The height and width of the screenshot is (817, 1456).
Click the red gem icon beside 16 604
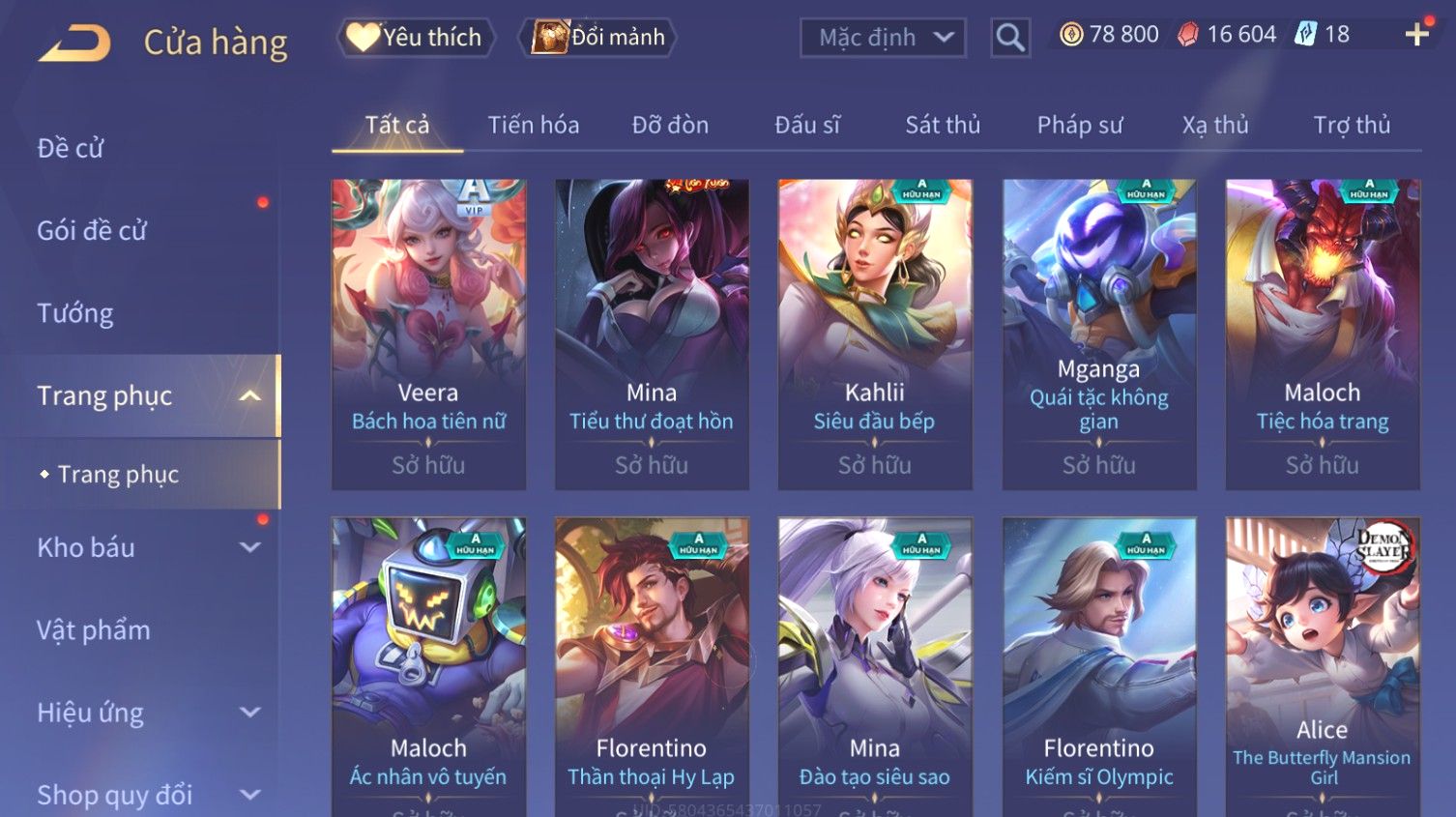coord(1188,35)
